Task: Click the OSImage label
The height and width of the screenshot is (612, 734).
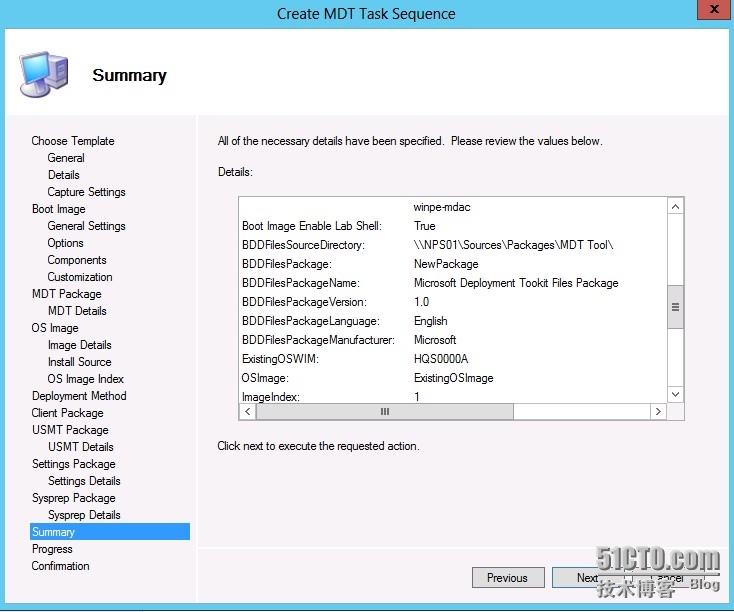Action: coord(265,378)
